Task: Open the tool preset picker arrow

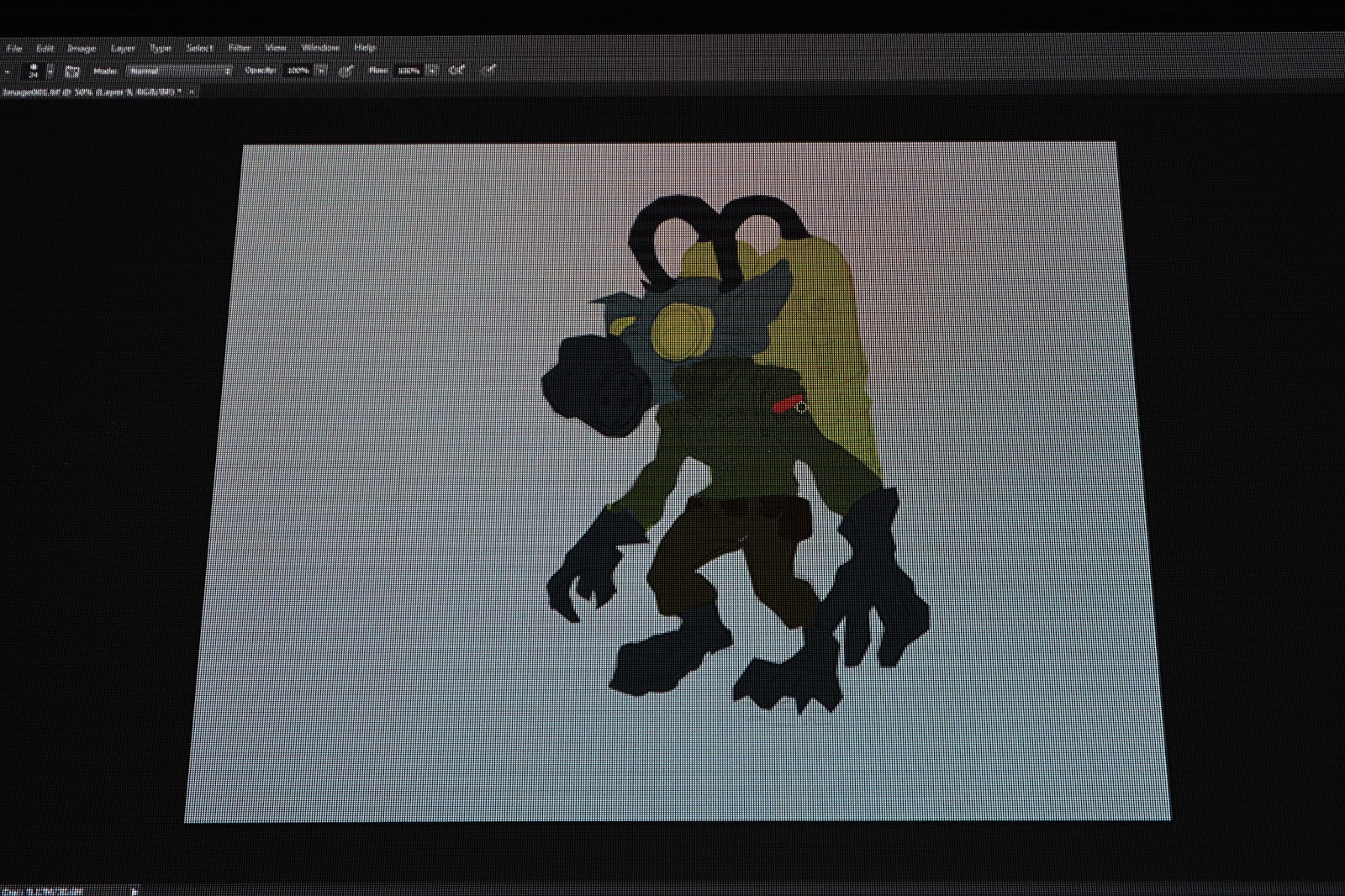Action: tap(8, 71)
